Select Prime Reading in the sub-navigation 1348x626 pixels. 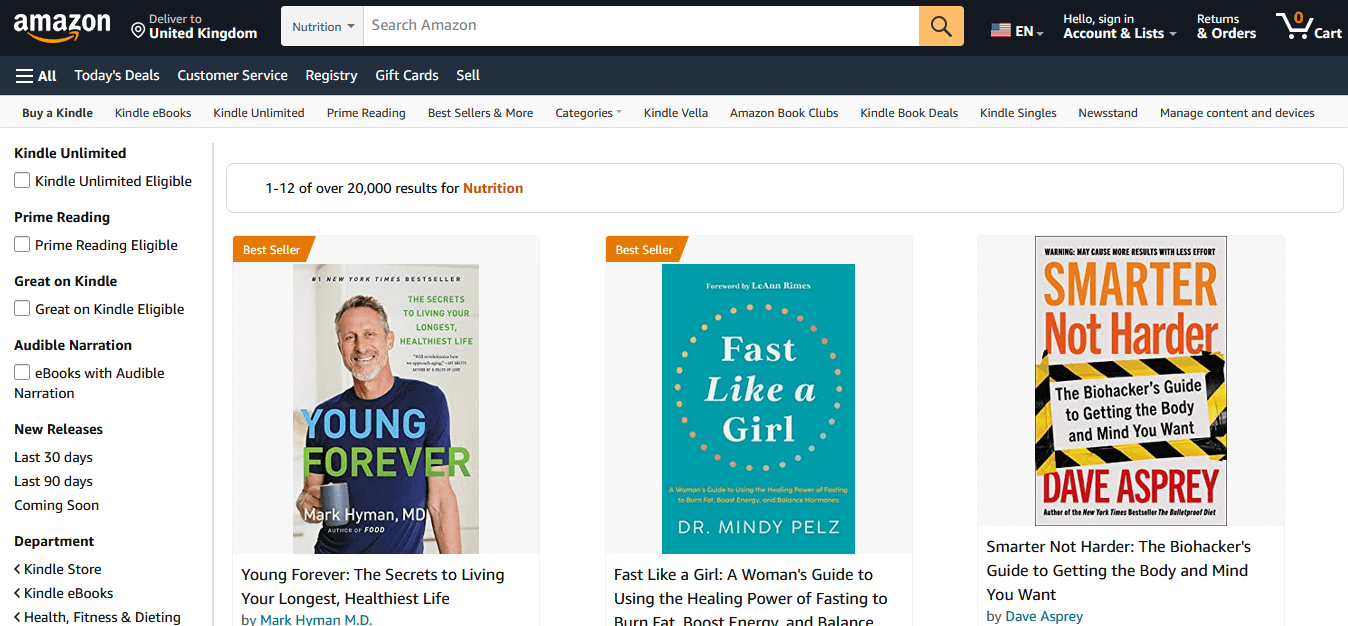click(x=366, y=113)
